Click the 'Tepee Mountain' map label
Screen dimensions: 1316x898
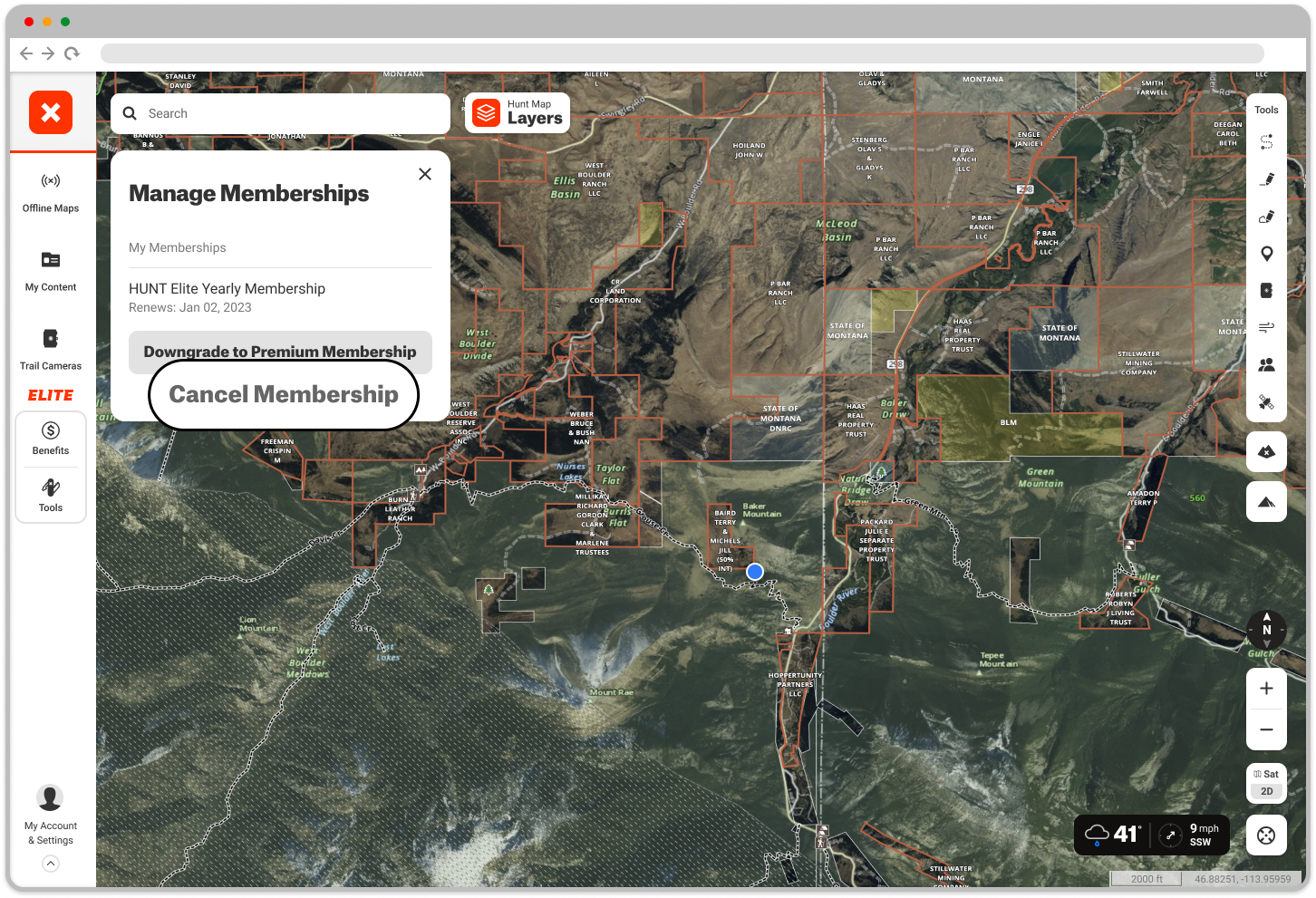998,660
